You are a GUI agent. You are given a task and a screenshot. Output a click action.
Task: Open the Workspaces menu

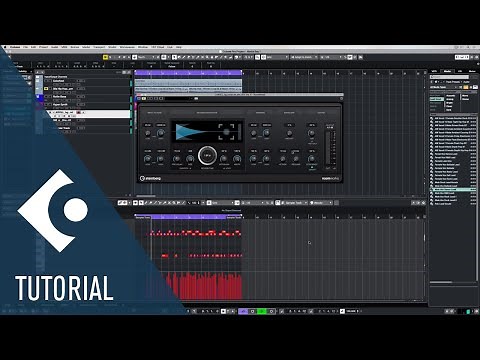(127, 47)
